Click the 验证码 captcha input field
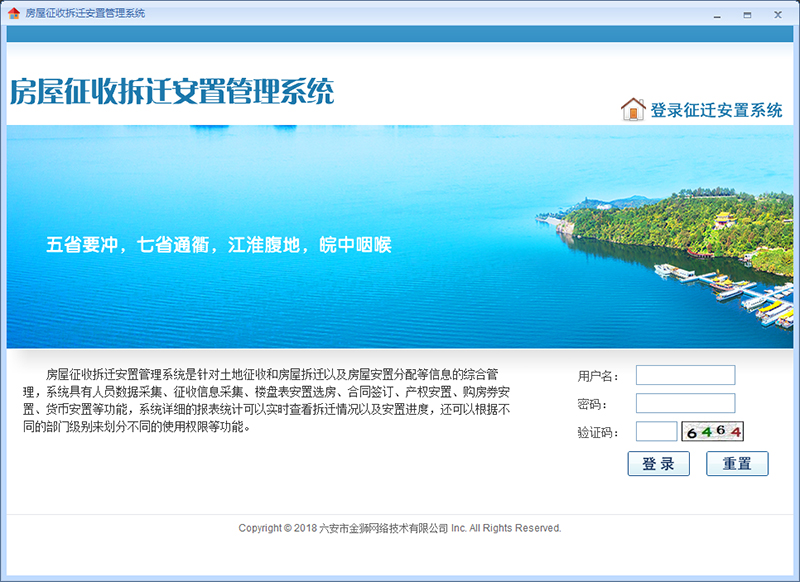The image size is (800, 582). pyautogui.click(x=657, y=430)
